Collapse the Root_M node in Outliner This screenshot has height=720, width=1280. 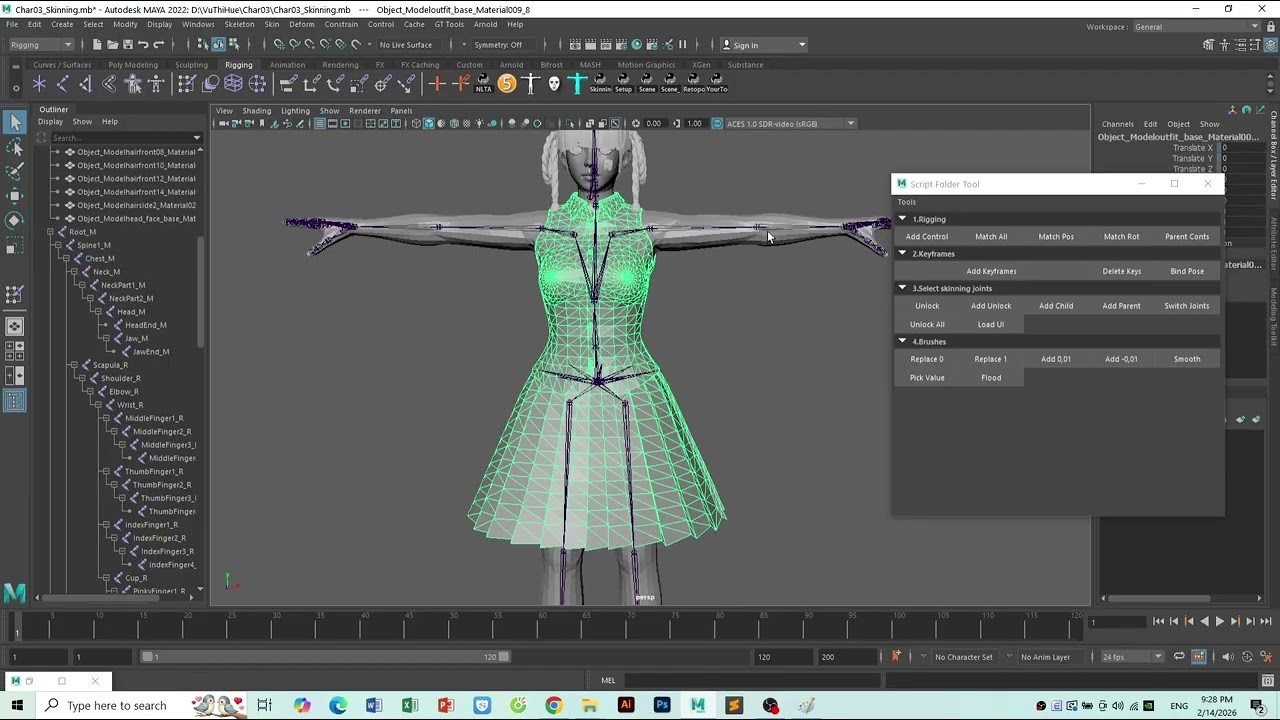tap(50, 232)
